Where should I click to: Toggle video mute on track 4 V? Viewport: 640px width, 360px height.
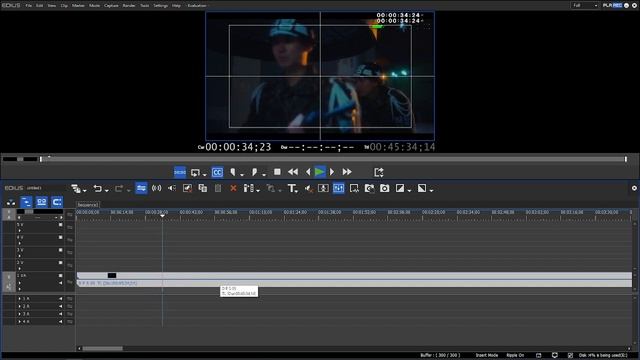60,238
